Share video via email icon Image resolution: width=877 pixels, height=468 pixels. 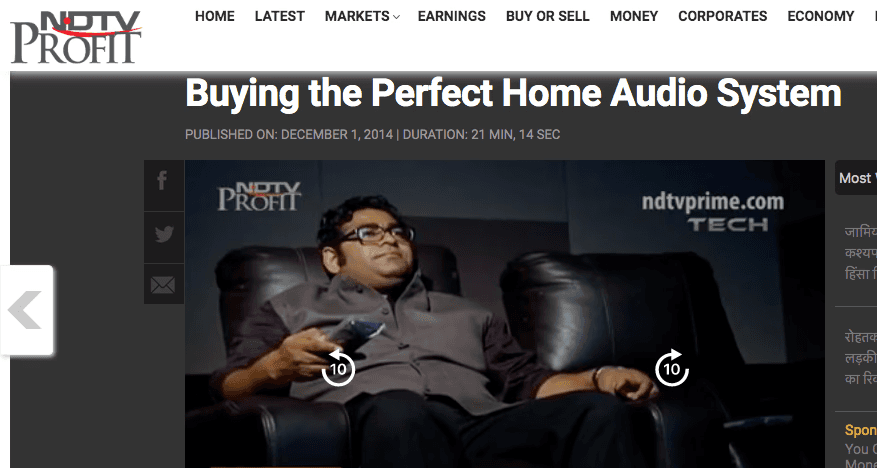pyautogui.click(x=164, y=284)
